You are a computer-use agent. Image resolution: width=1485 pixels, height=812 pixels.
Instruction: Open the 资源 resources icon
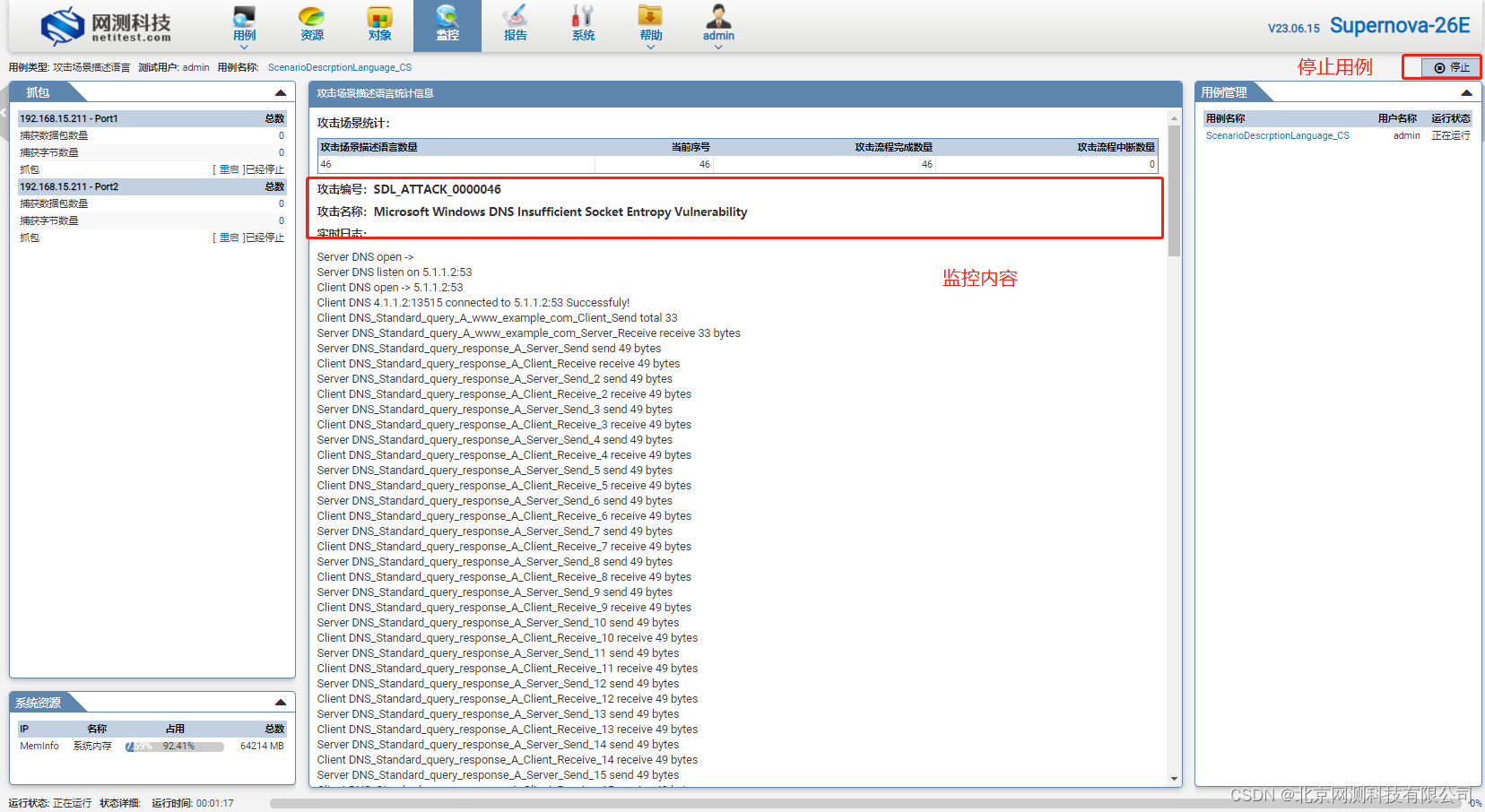pyautogui.click(x=312, y=24)
